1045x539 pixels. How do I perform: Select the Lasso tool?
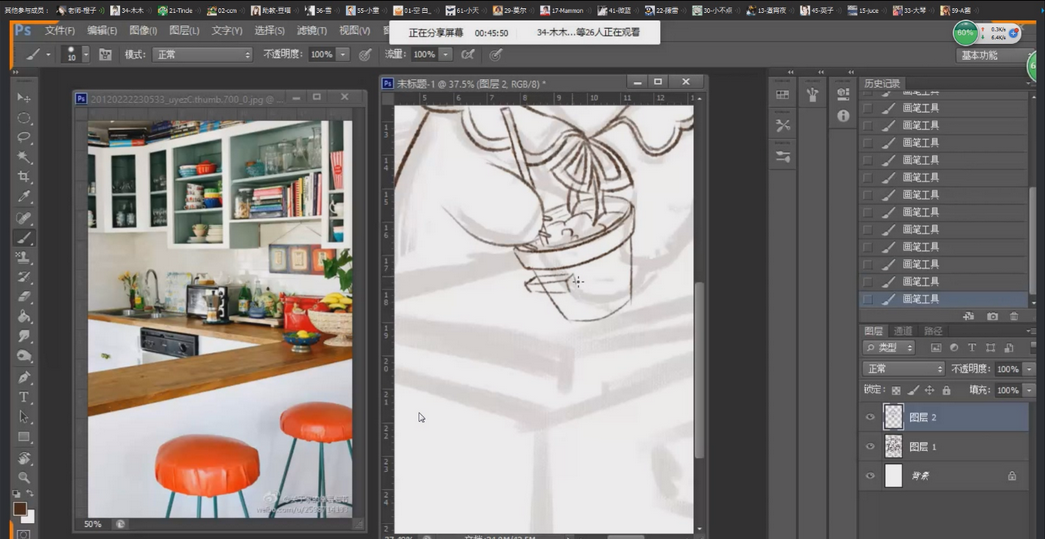coord(24,137)
